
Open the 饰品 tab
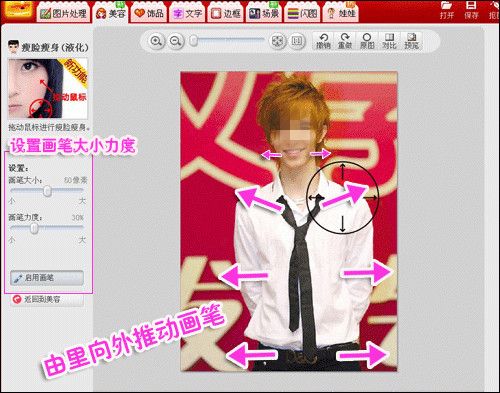(149, 13)
